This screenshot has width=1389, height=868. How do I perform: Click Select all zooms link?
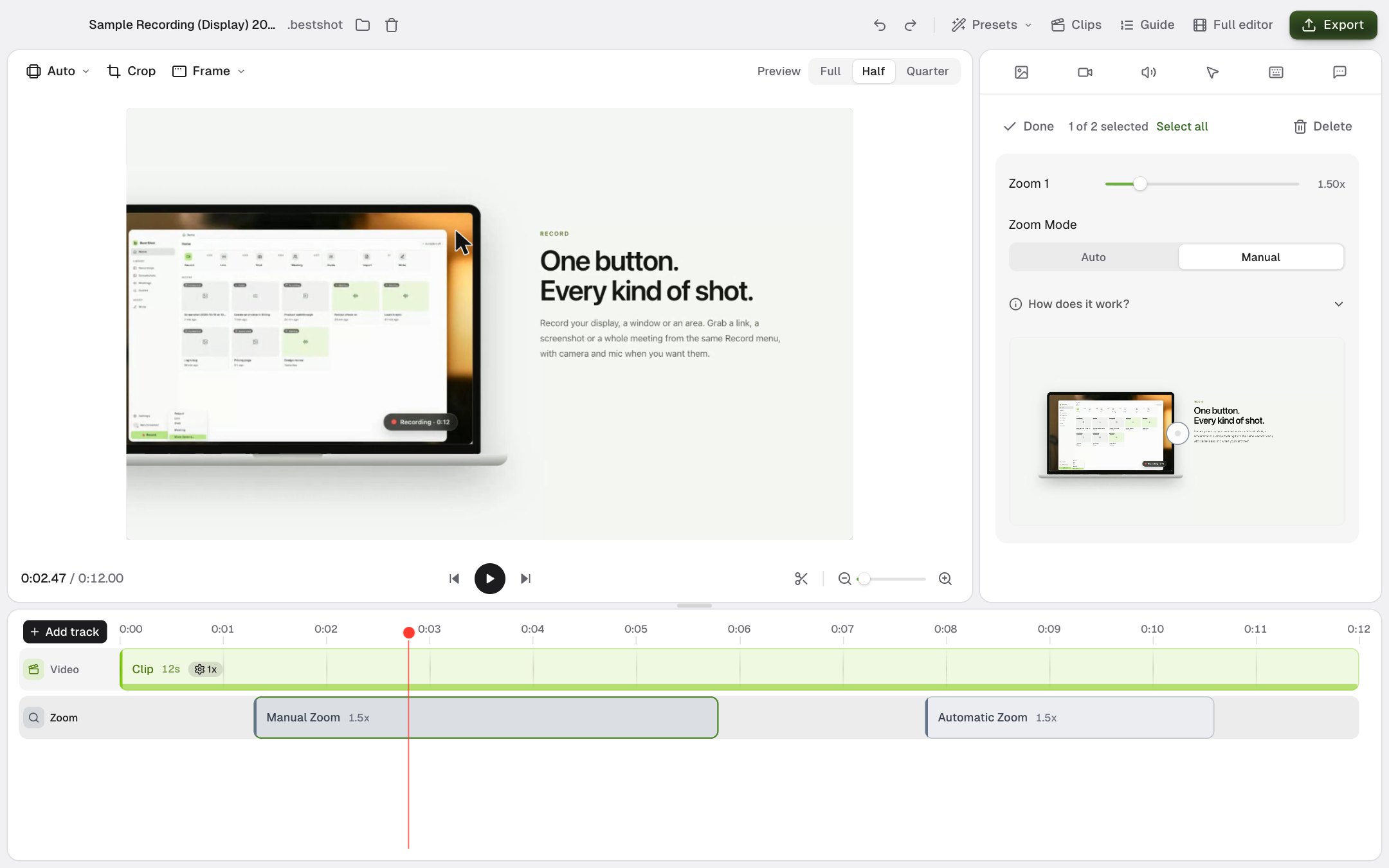[x=1182, y=127]
